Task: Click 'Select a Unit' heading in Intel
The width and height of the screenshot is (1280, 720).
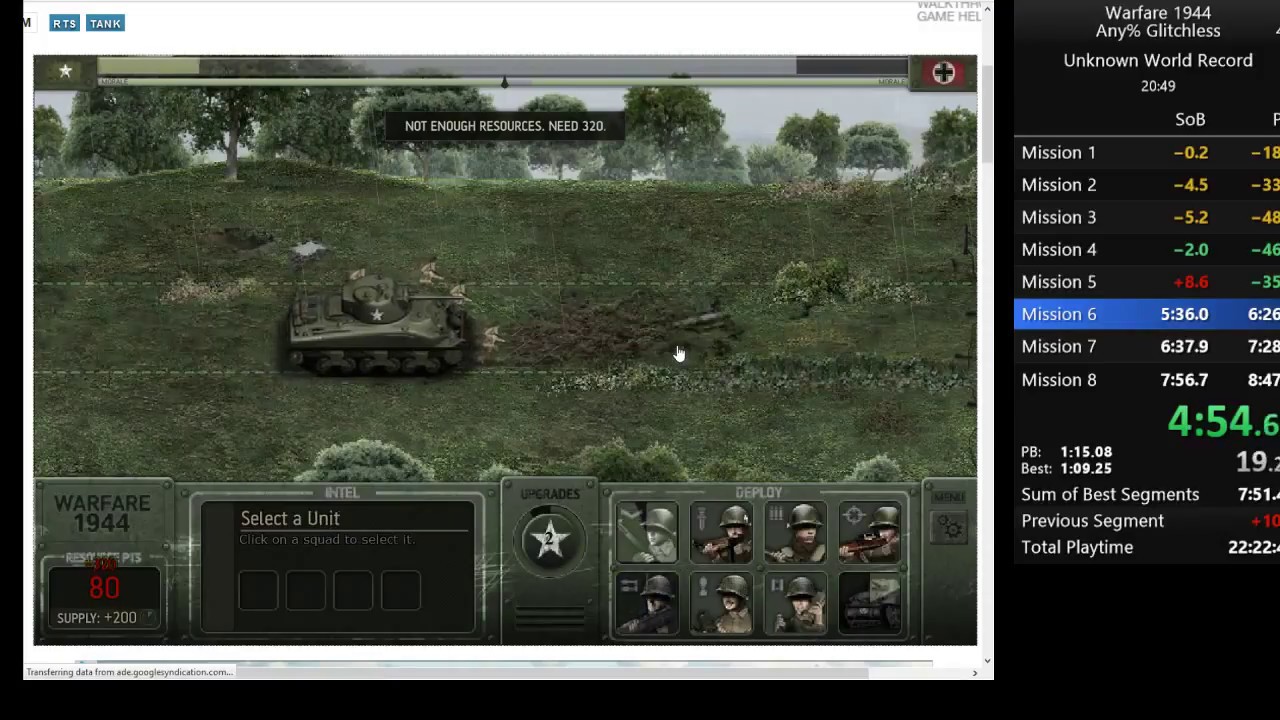Action: point(290,518)
